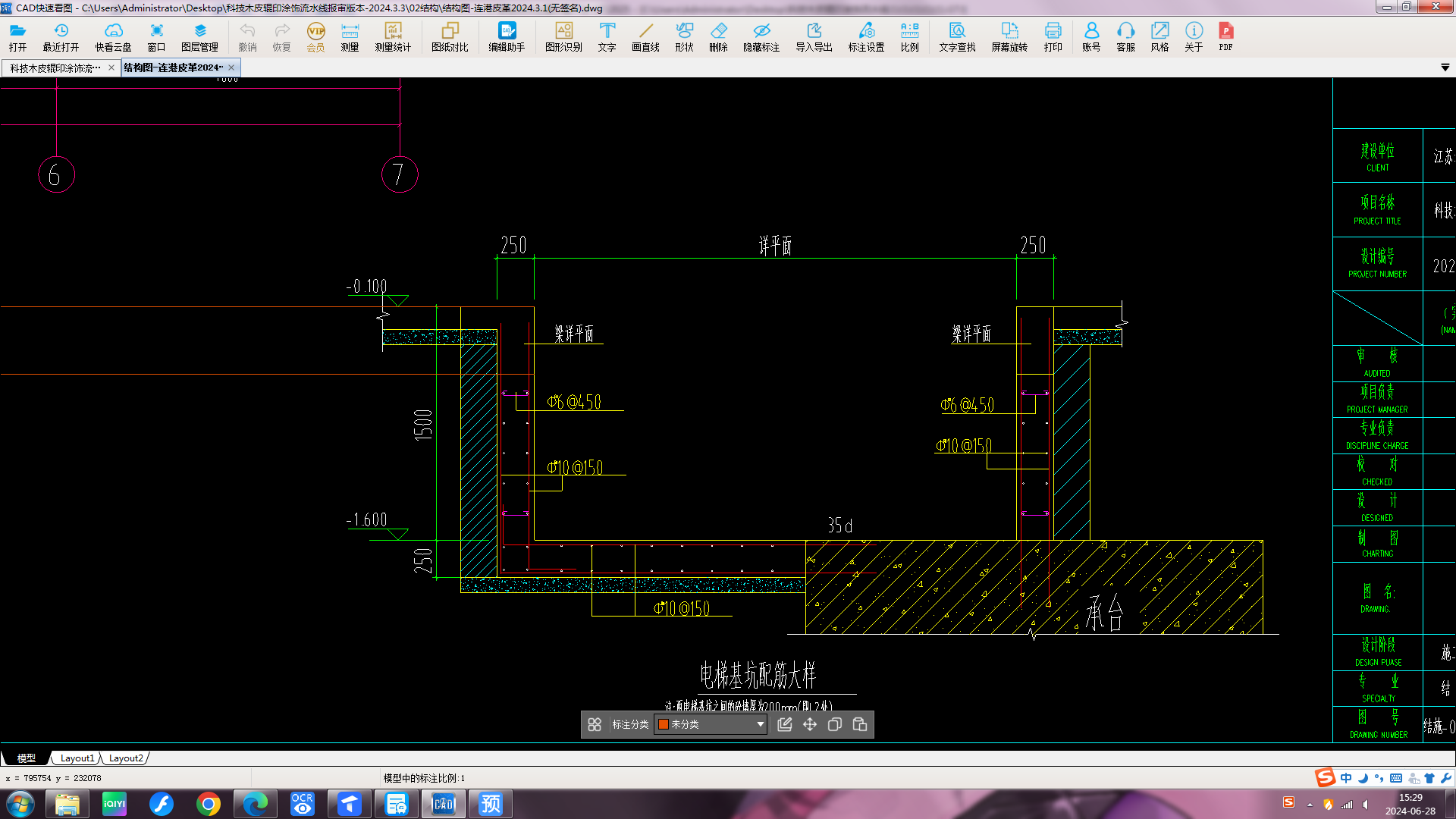Image resolution: width=1456 pixels, height=819 pixels.
Task: Select the 画直线 draw line tool
Action: 645,36
